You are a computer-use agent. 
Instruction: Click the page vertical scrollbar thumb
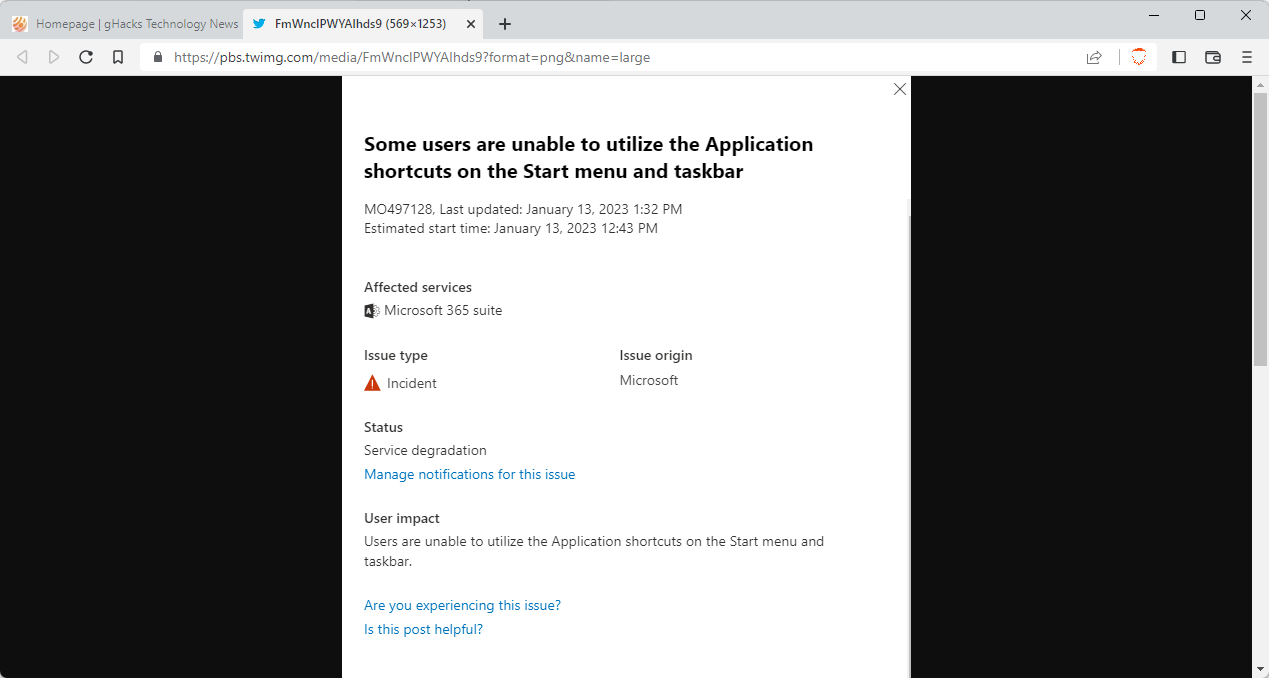pos(1260,229)
